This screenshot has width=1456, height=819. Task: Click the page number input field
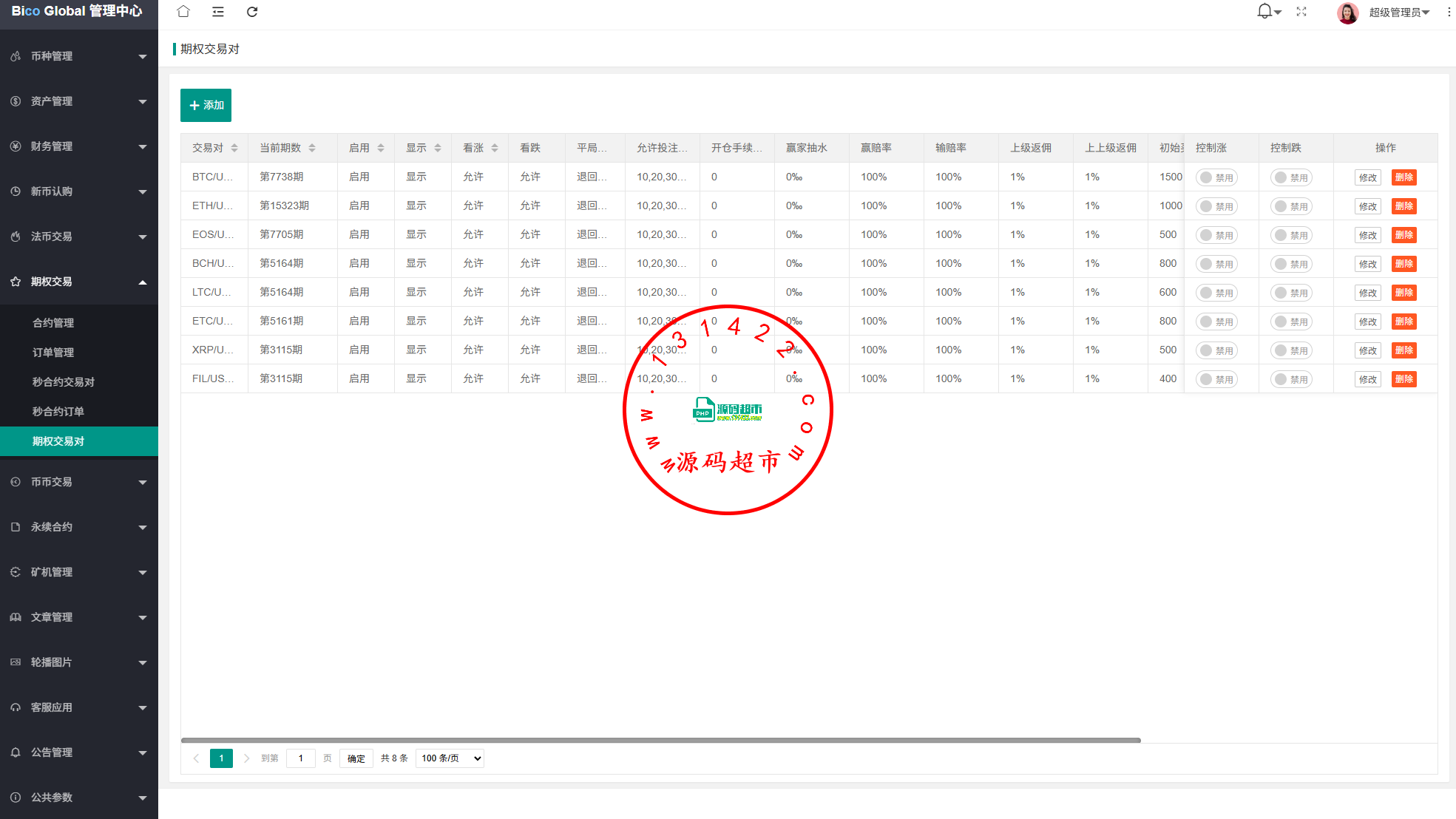click(301, 758)
